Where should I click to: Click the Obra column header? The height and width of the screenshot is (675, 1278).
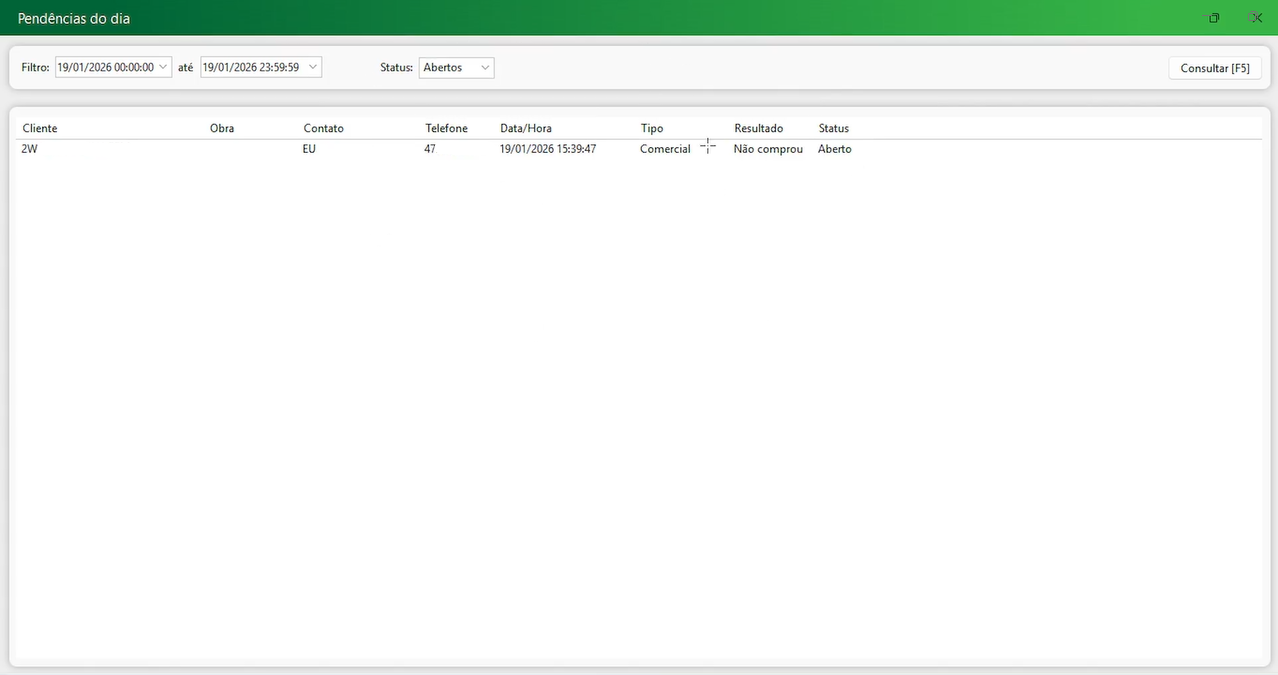coord(222,128)
